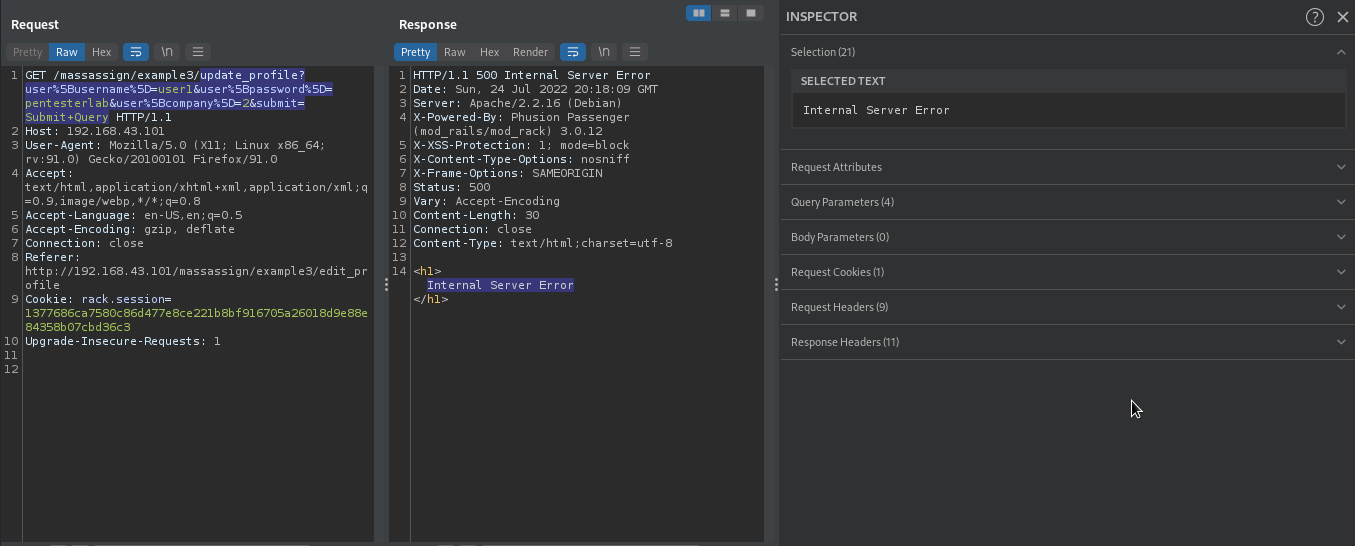This screenshot has width=1355, height=546.
Task: Click highlighted 'Internal Server Error' in response body
Action: pyautogui.click(x=500, y=285)
